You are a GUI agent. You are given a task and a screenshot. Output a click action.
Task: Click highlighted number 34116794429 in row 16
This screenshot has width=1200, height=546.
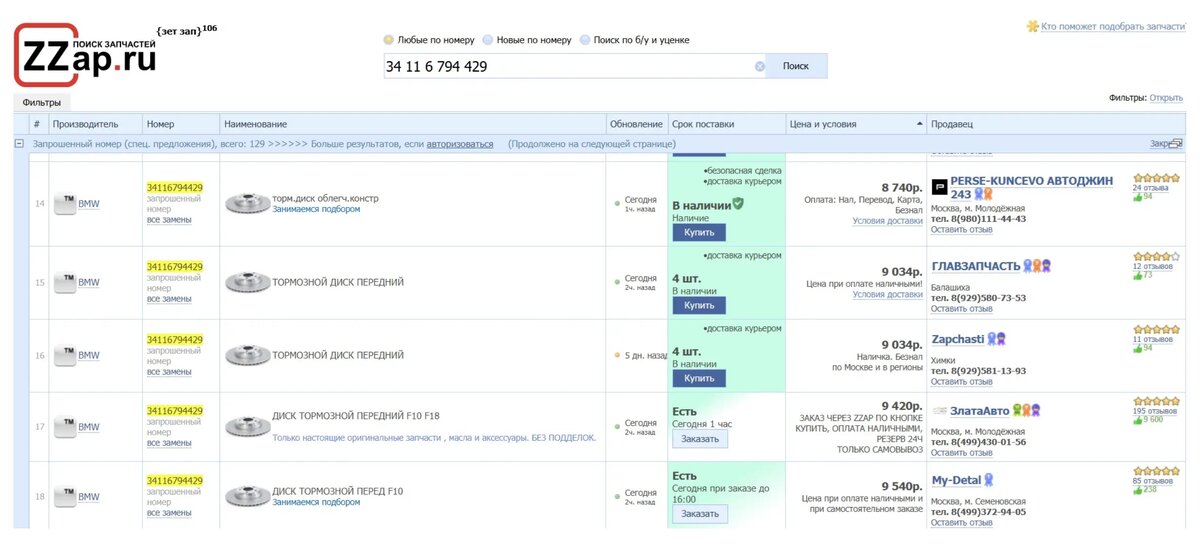pos(175,339)
